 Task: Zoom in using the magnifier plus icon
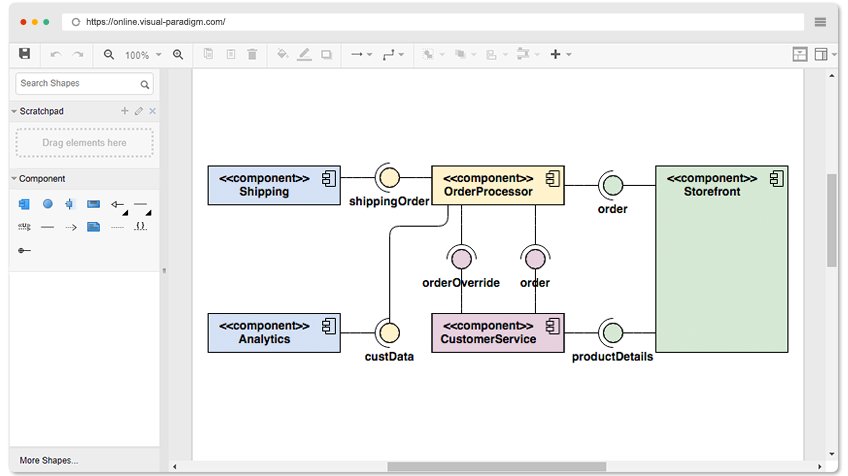[x=178, y=55]
